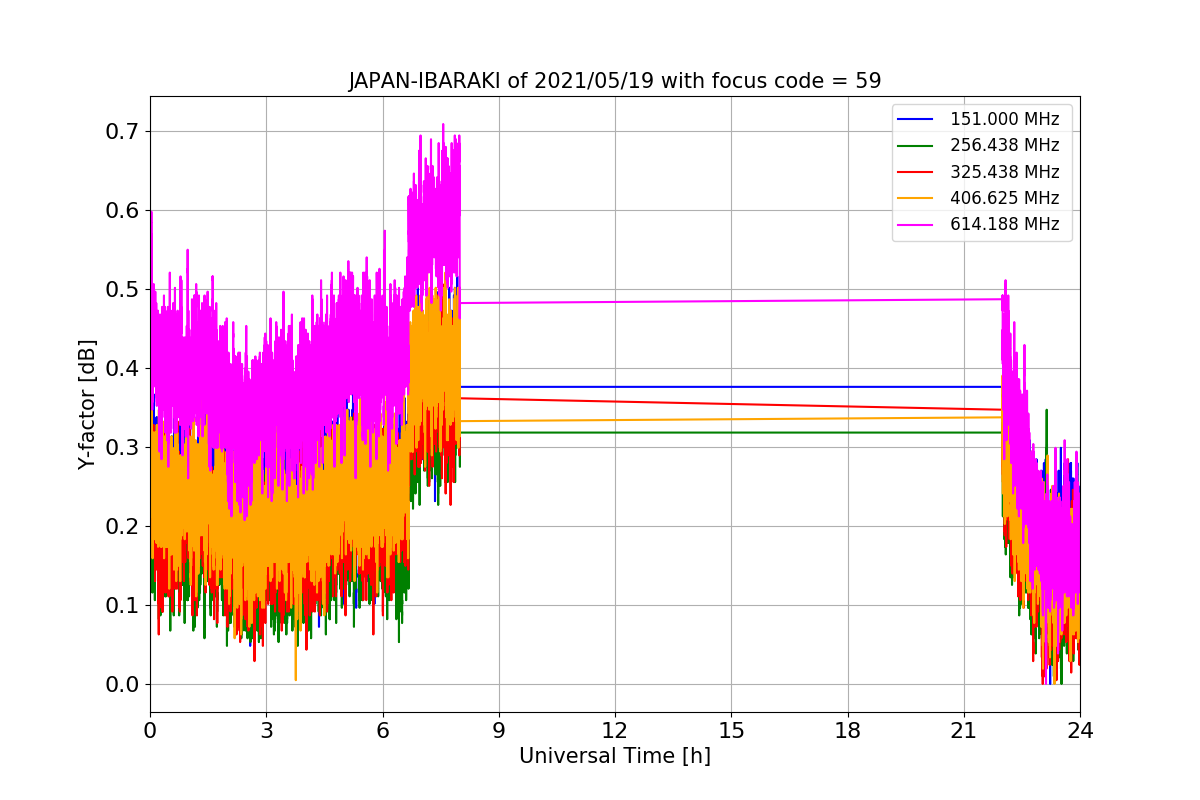The width and height of the screenshot is (1200, 800).
Task: Click the flat magenta line near 15 h
Action: click(x=731, y=301)
